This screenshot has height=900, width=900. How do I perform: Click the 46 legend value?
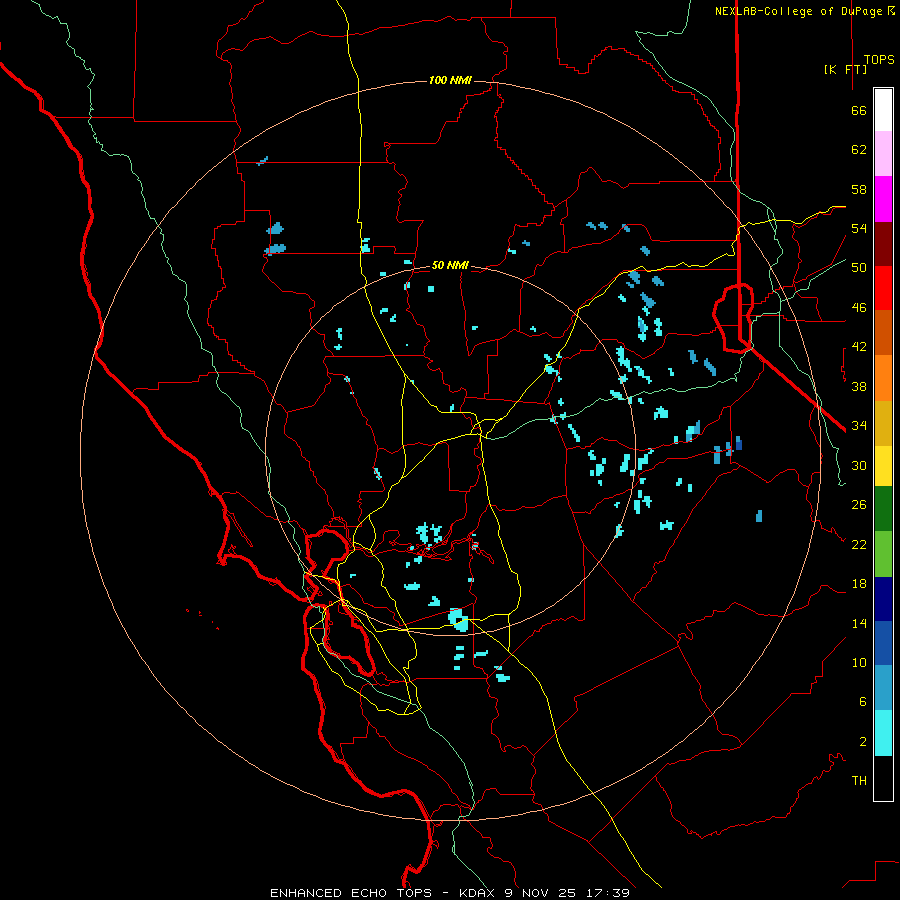coord(859,308)
